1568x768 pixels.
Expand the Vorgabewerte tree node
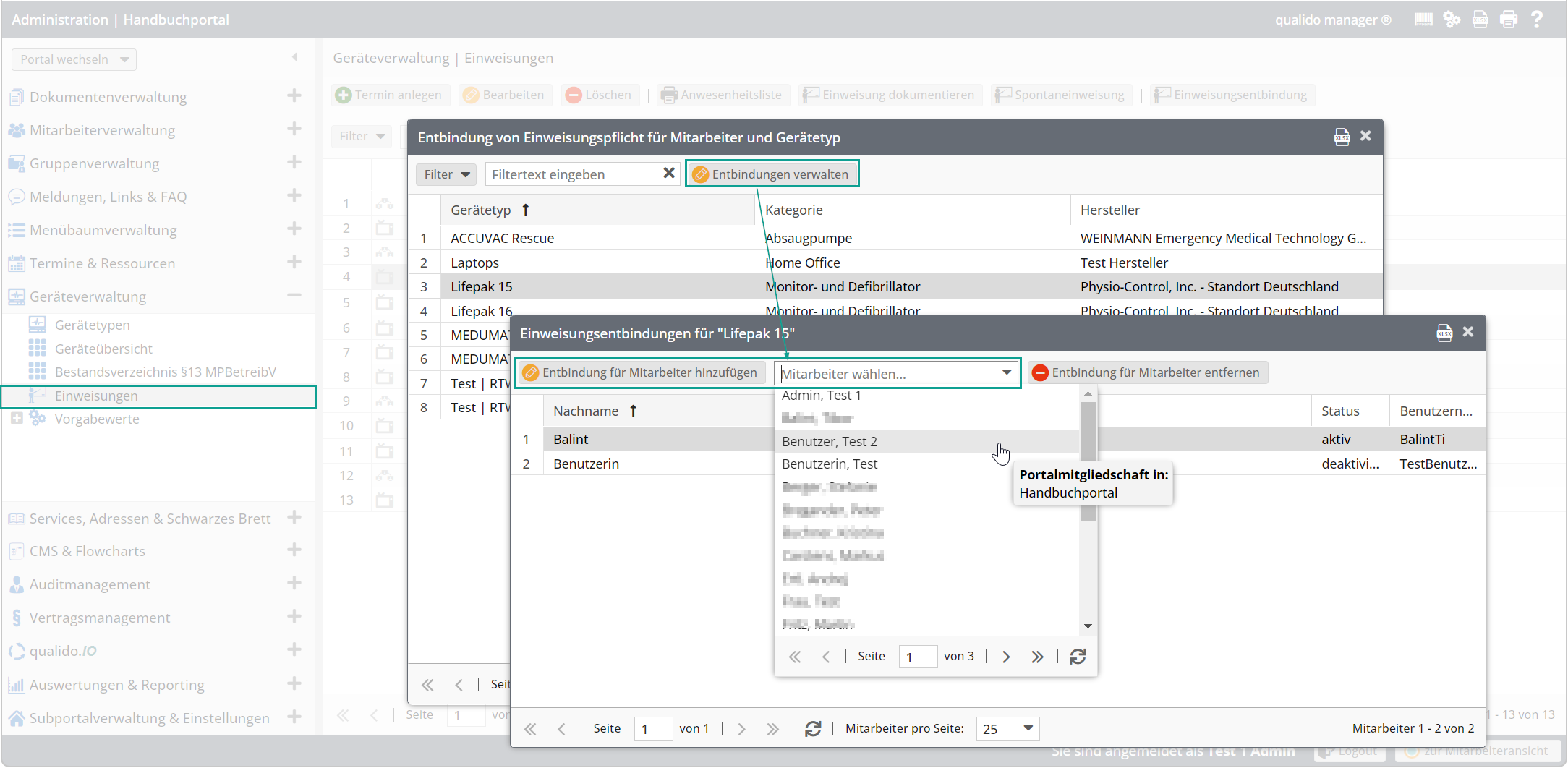coord(17,419)
